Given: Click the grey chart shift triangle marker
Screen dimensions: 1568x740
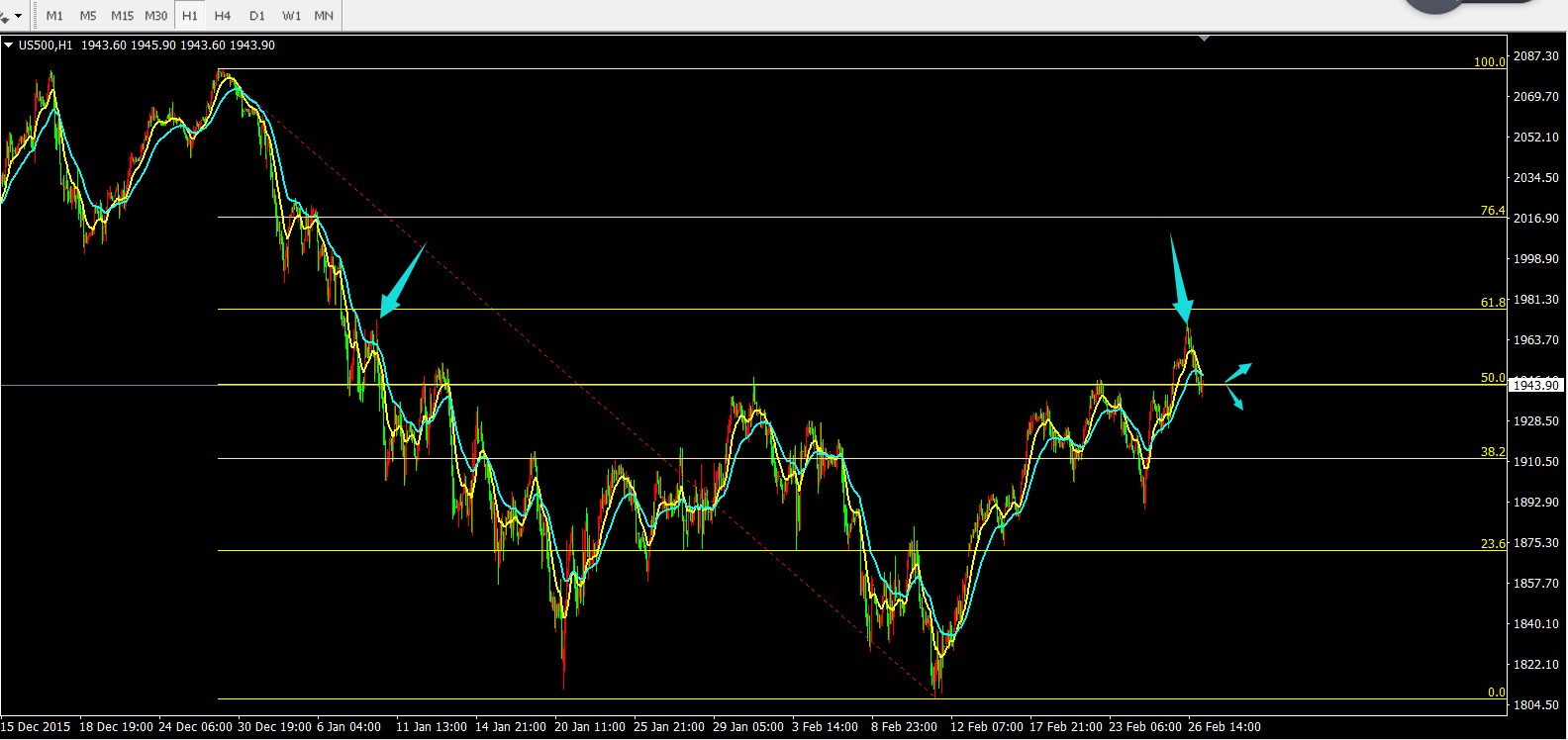Looking at the screenshot, I should pos(1204,38).
